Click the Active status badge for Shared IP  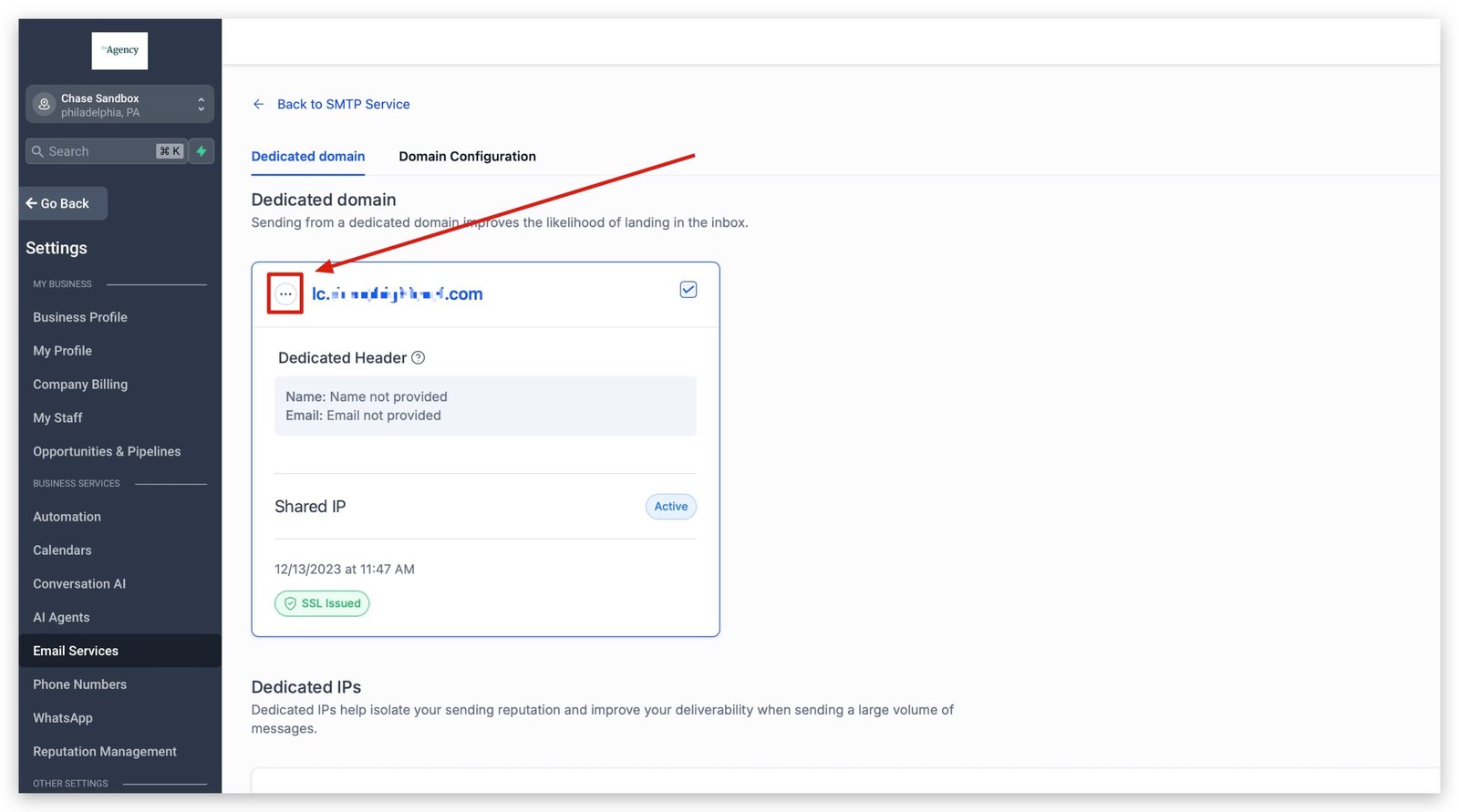pos(670,507)
